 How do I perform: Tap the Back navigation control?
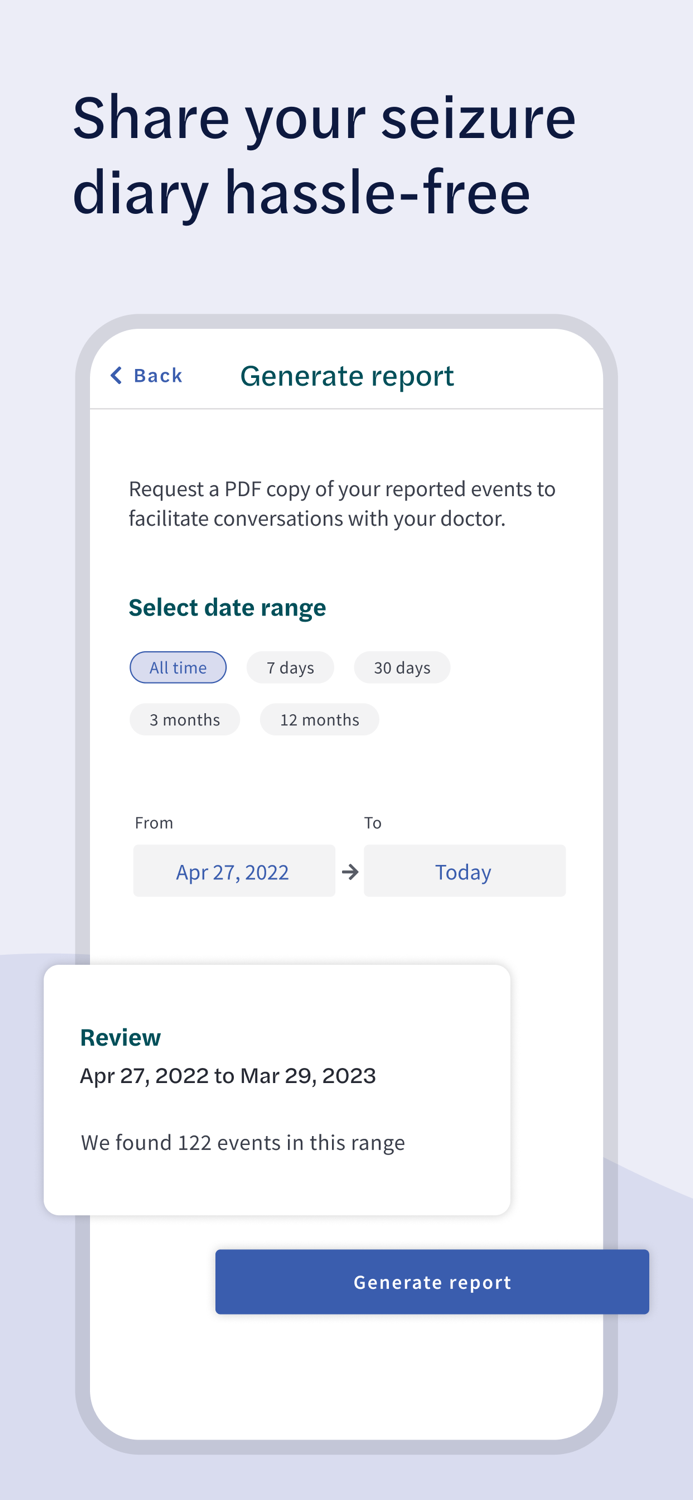coord(146,375)
